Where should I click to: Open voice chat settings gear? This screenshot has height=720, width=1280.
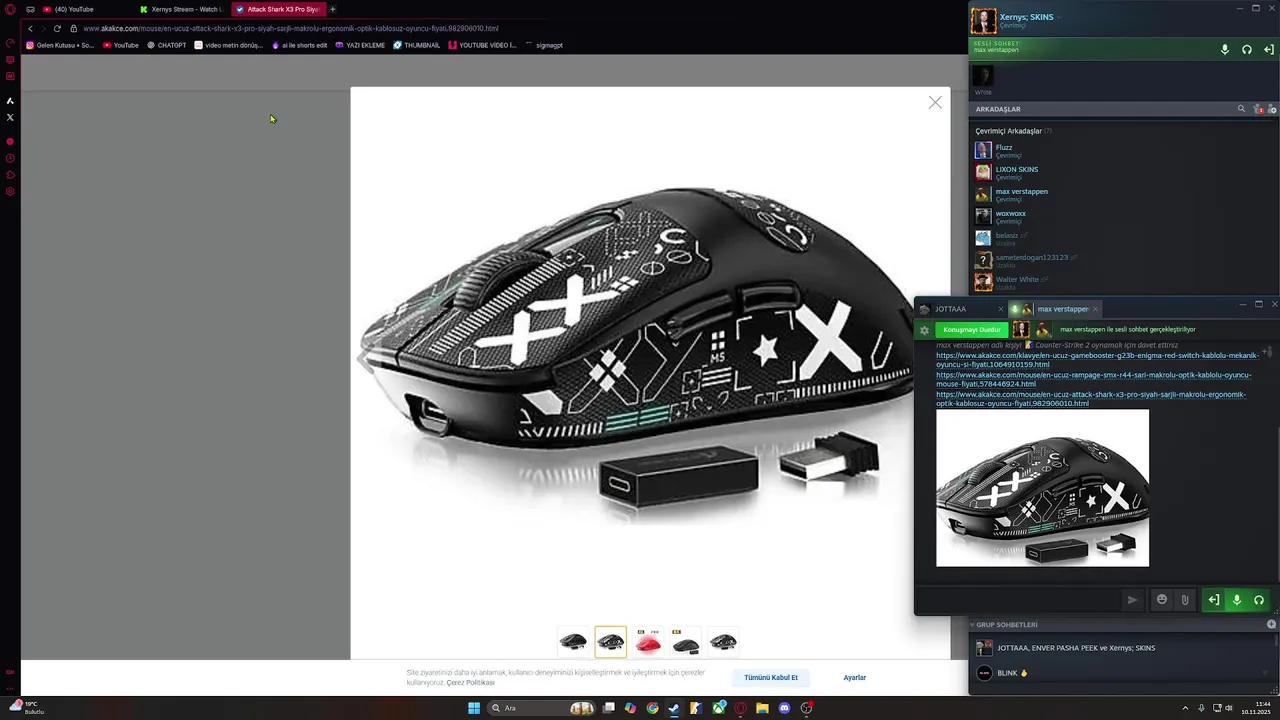point(924,330)
